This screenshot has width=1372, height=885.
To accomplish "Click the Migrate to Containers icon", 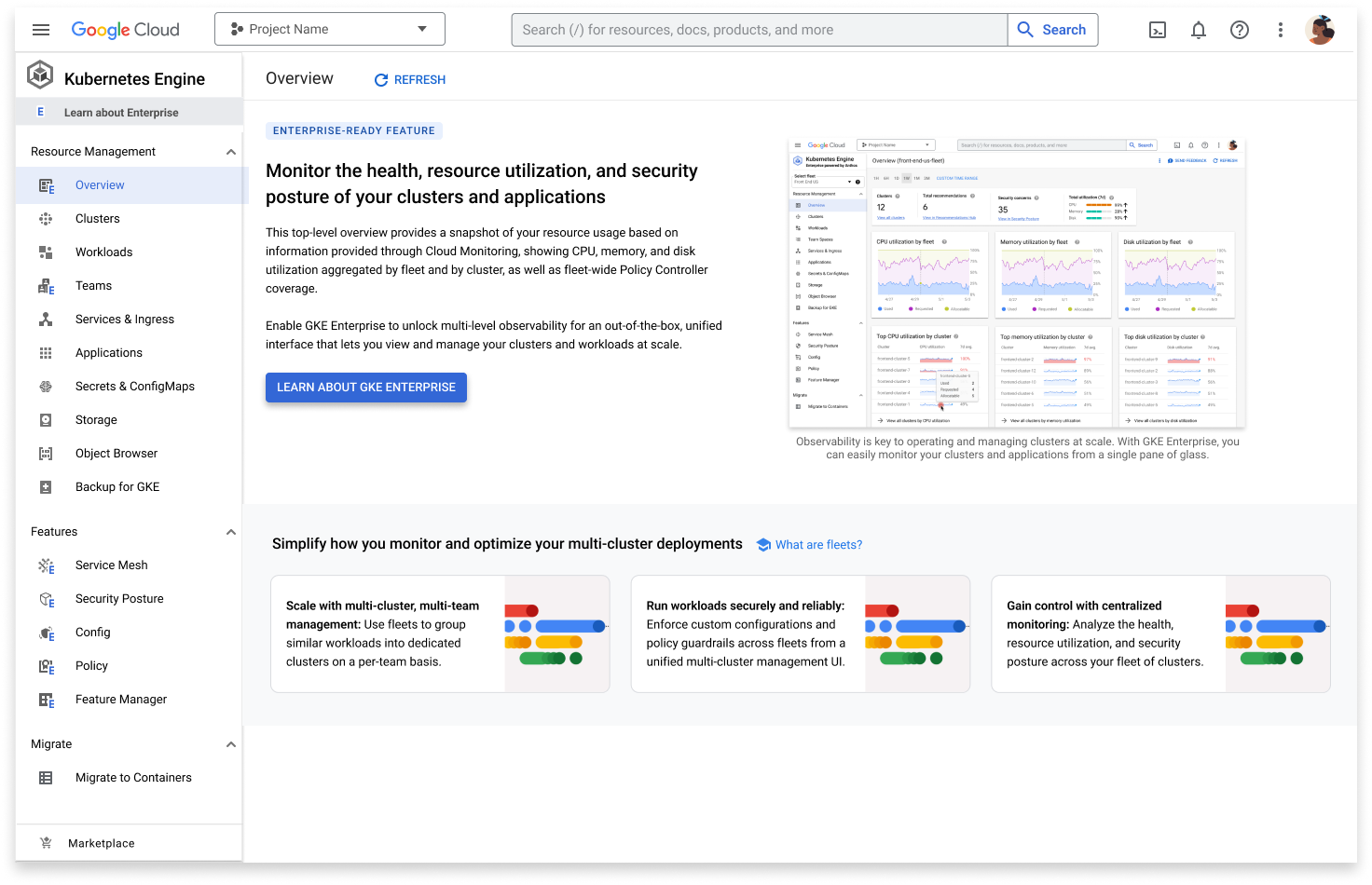I will pyautogui.click(x=46, y=778).
